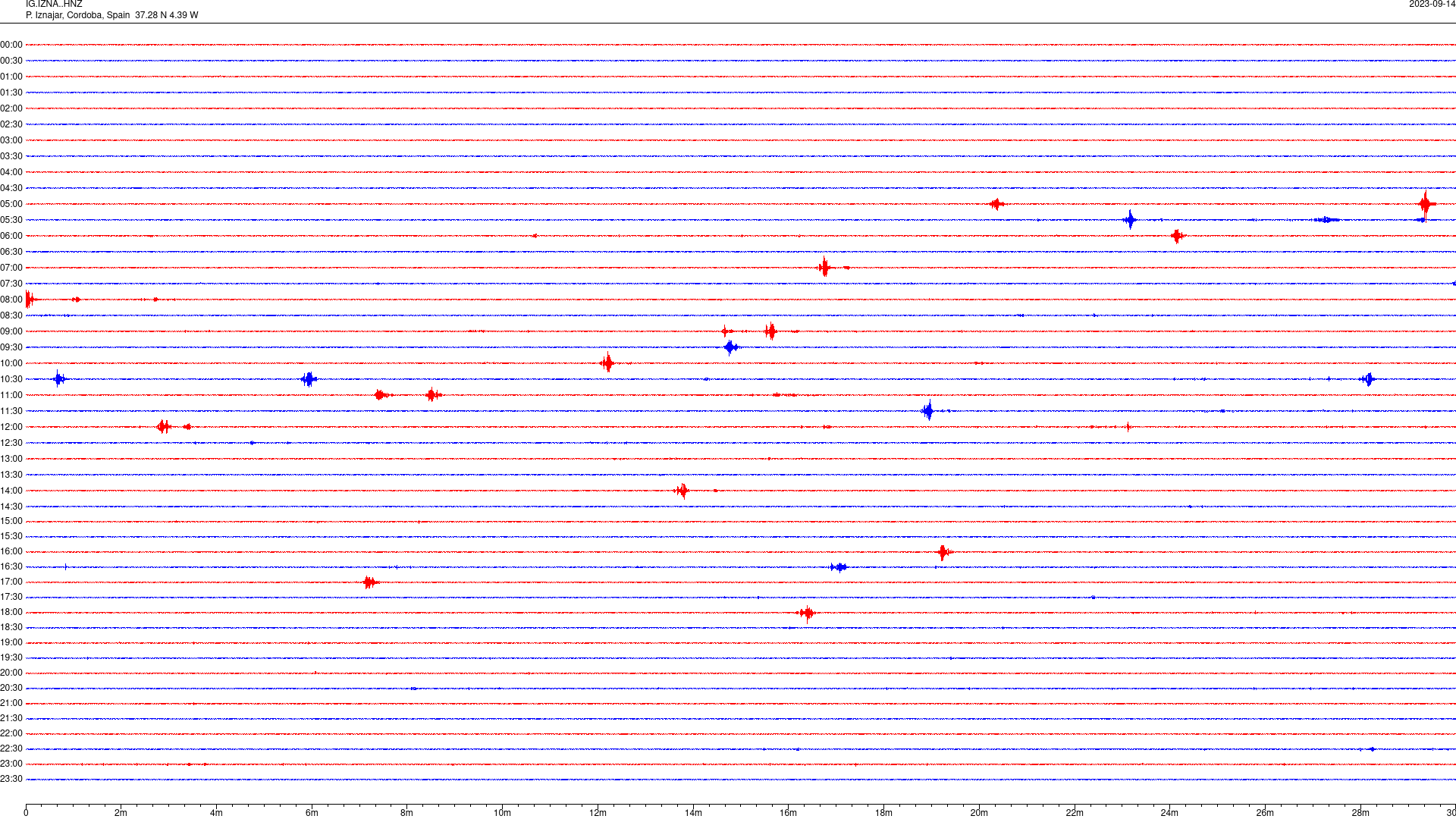
Task: Click the red seismic event on the 06:00 trace
Action: pos(1177,236)
